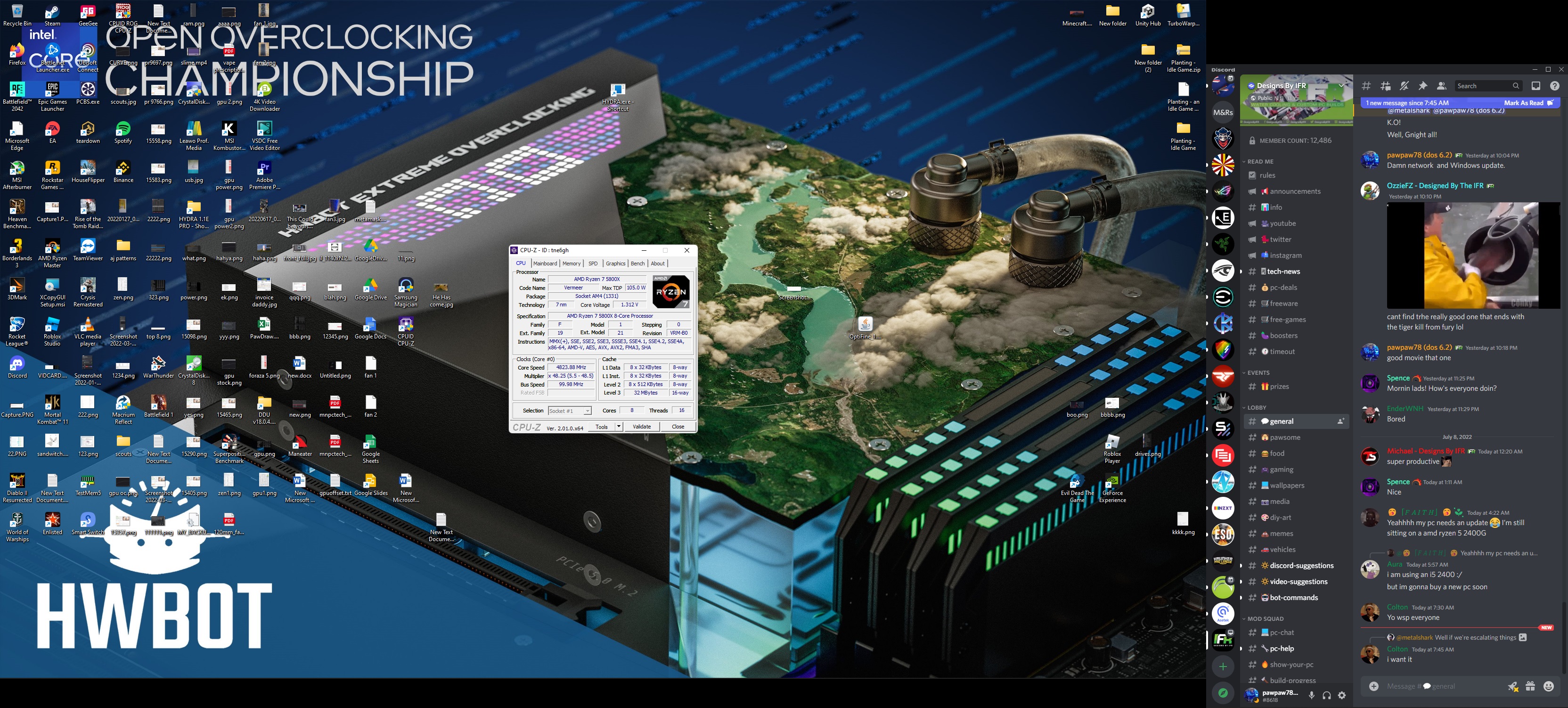Open Threads in Discord header
The image size is (1568, 708).
(1385, 86)
